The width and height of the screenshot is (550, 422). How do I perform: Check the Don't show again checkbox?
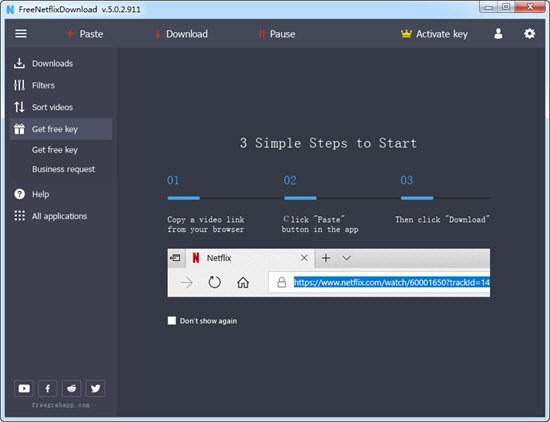(172, 321)
